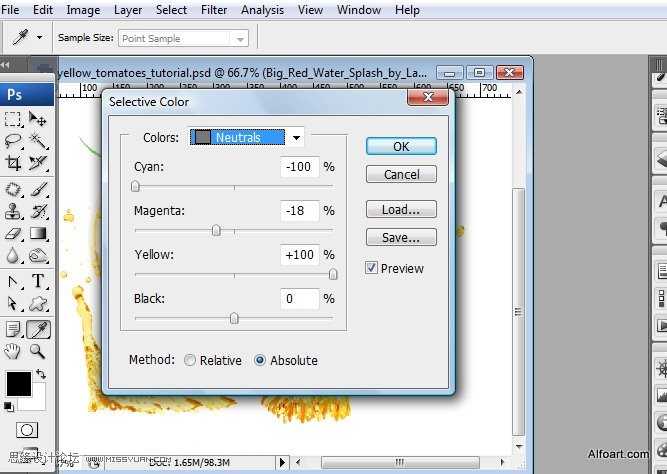This screenshot has height=474, width=667.
Task: Click the Cyan slider handle
Action: [x=135, y=186]
